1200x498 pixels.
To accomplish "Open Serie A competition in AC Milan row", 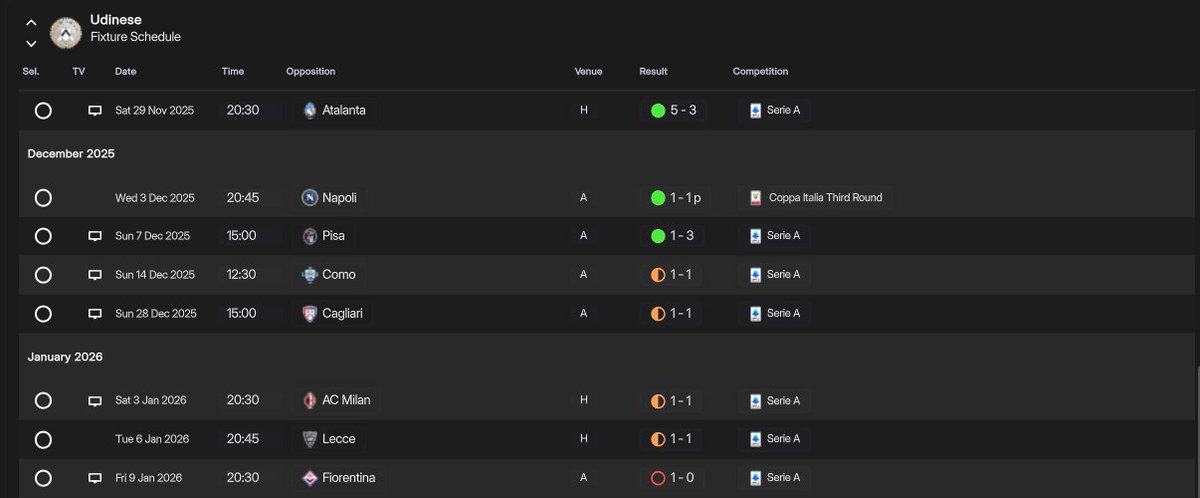I will tap(775, 401).
